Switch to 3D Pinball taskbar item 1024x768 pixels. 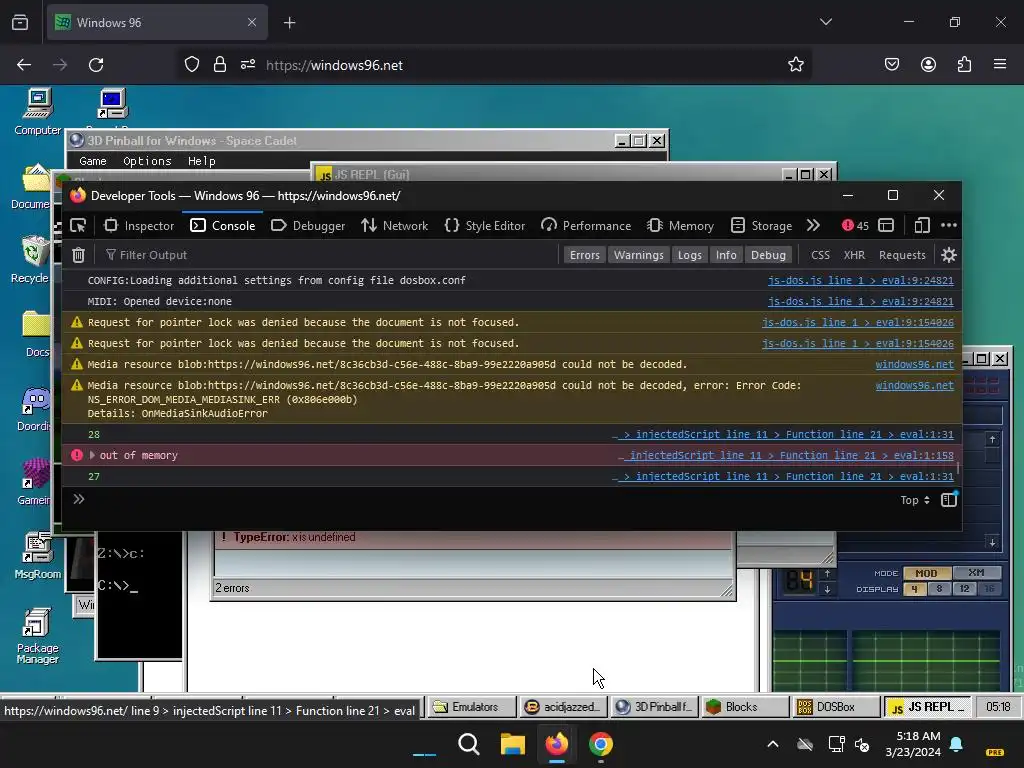[654, 707]
